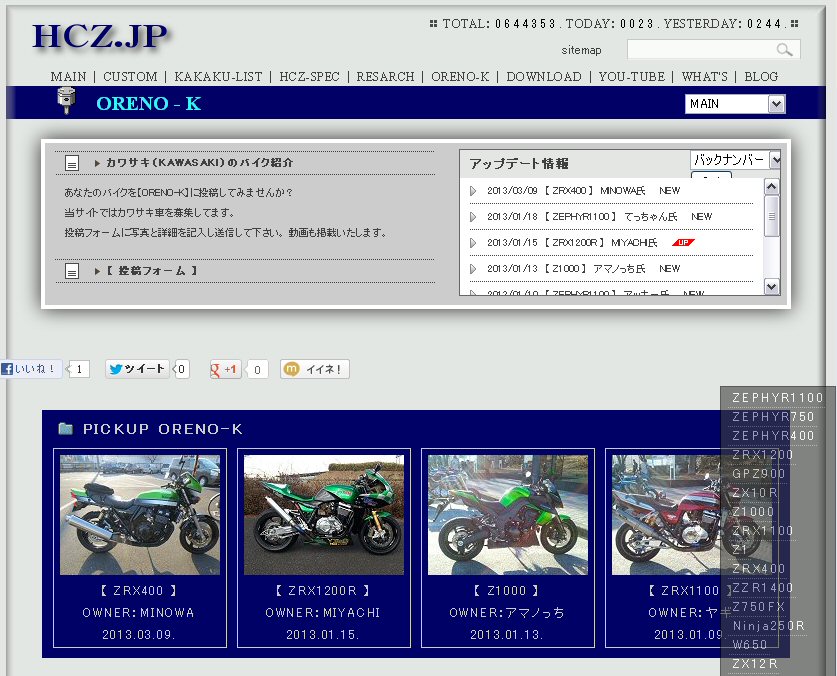Click the sitemap link
Image resolution: width=837 pixels, height=676 pixels.
(x=581, y=50)
